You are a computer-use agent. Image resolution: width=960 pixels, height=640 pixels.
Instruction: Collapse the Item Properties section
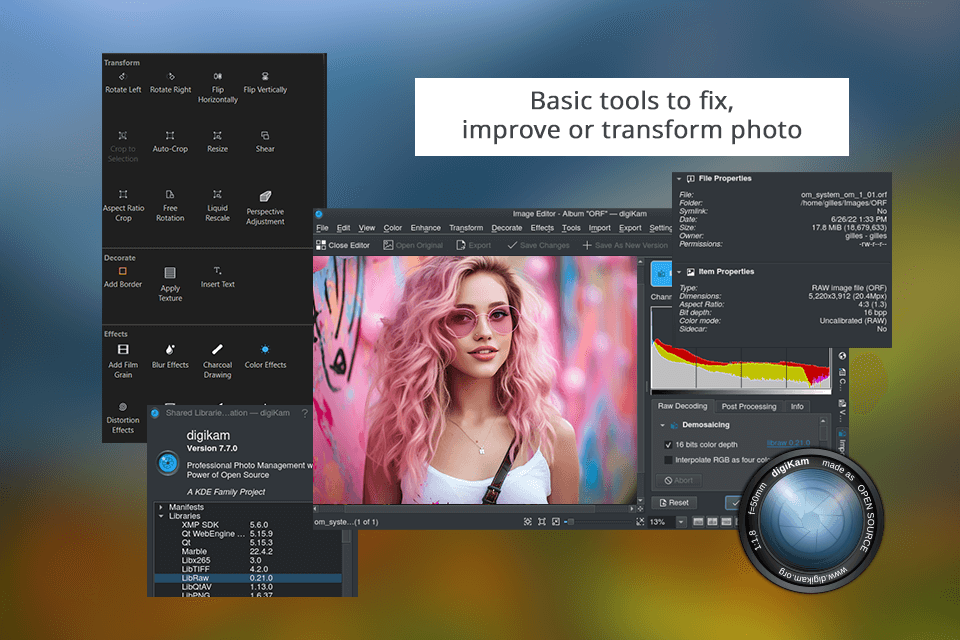(679, 272)
